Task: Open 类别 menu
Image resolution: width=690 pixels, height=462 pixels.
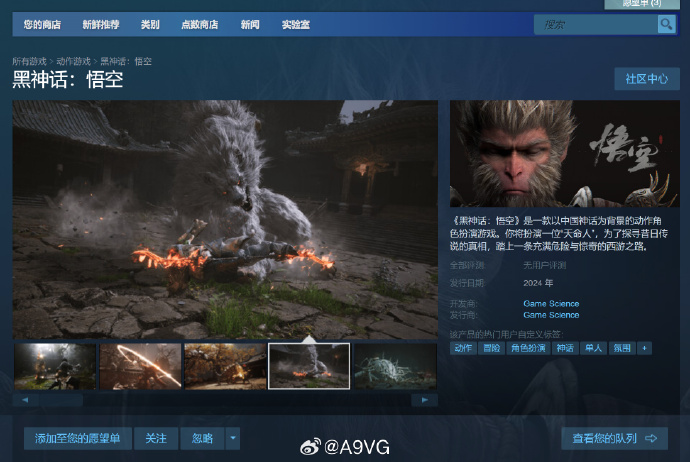Action: pos(150,25)
